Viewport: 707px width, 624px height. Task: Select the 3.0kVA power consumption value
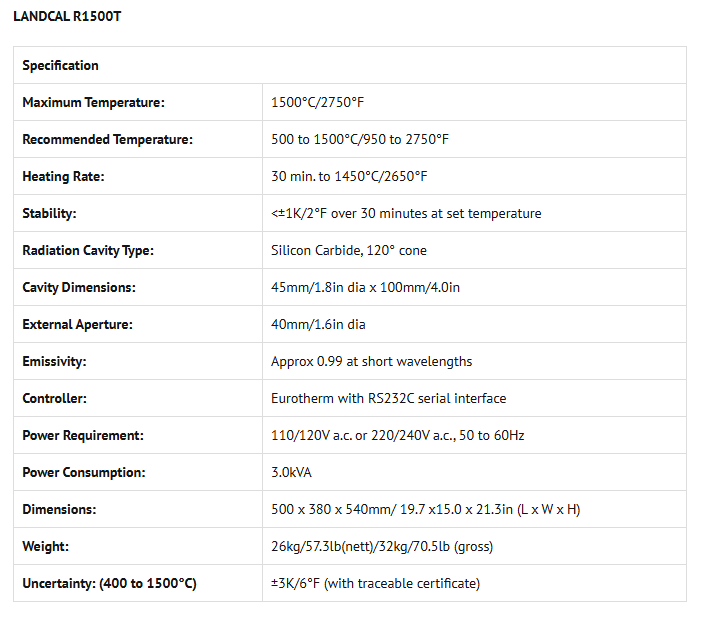(x=292, y=472)
